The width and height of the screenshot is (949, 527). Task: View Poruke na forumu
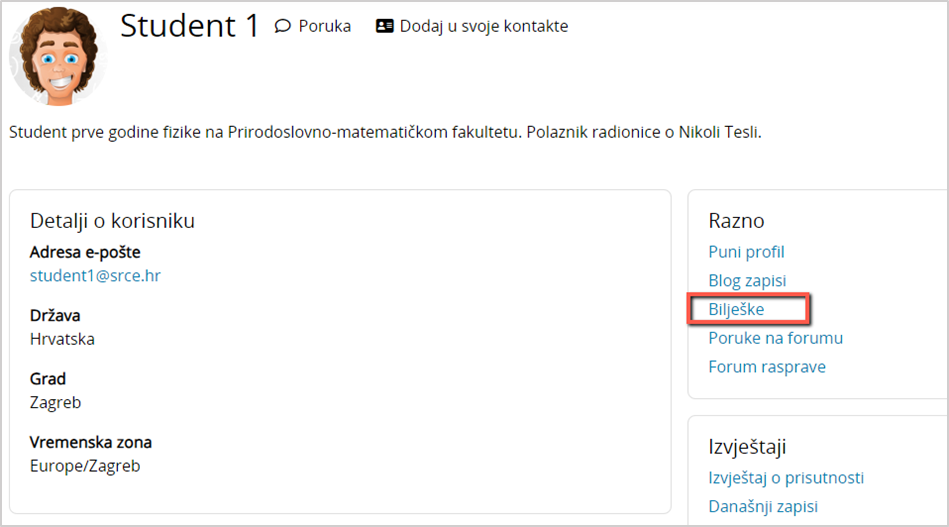(x=775, y=338)
